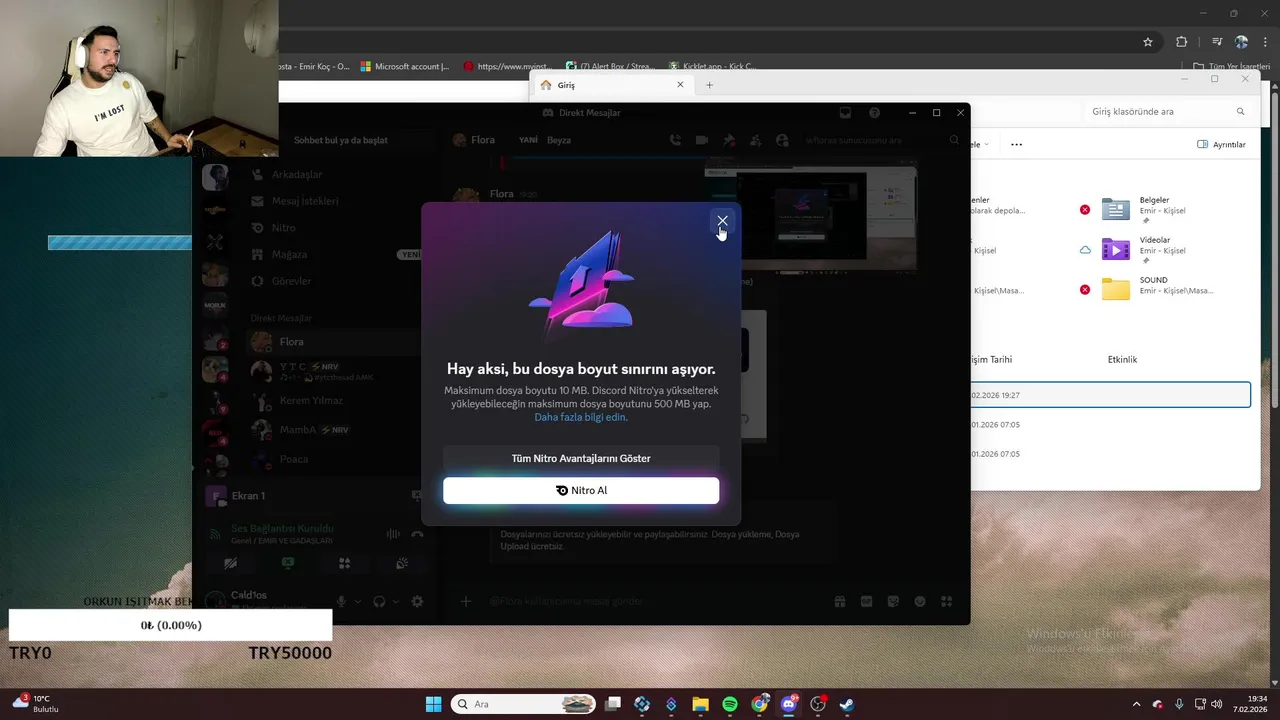This screenshot has height=720, width=1280.
Task: Open Görevler in Discord sidebar
Action: (x=334, y=281)
